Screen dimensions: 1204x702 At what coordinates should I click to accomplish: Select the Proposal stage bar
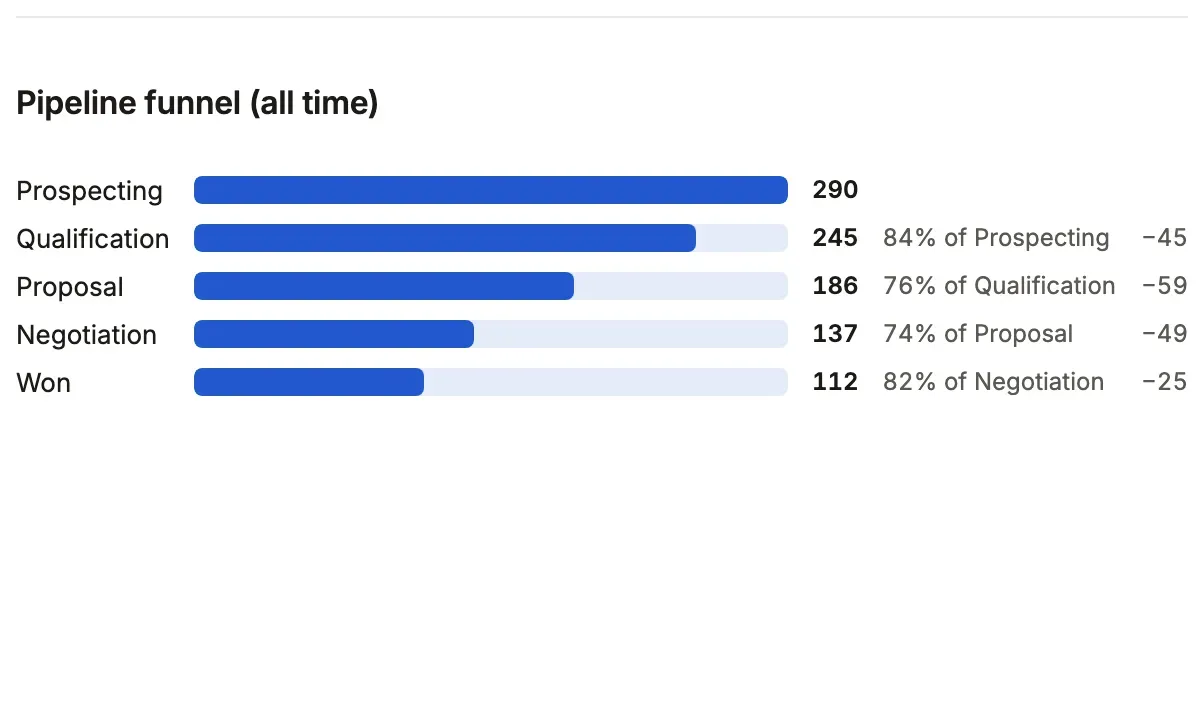click(x=491, y=286)
